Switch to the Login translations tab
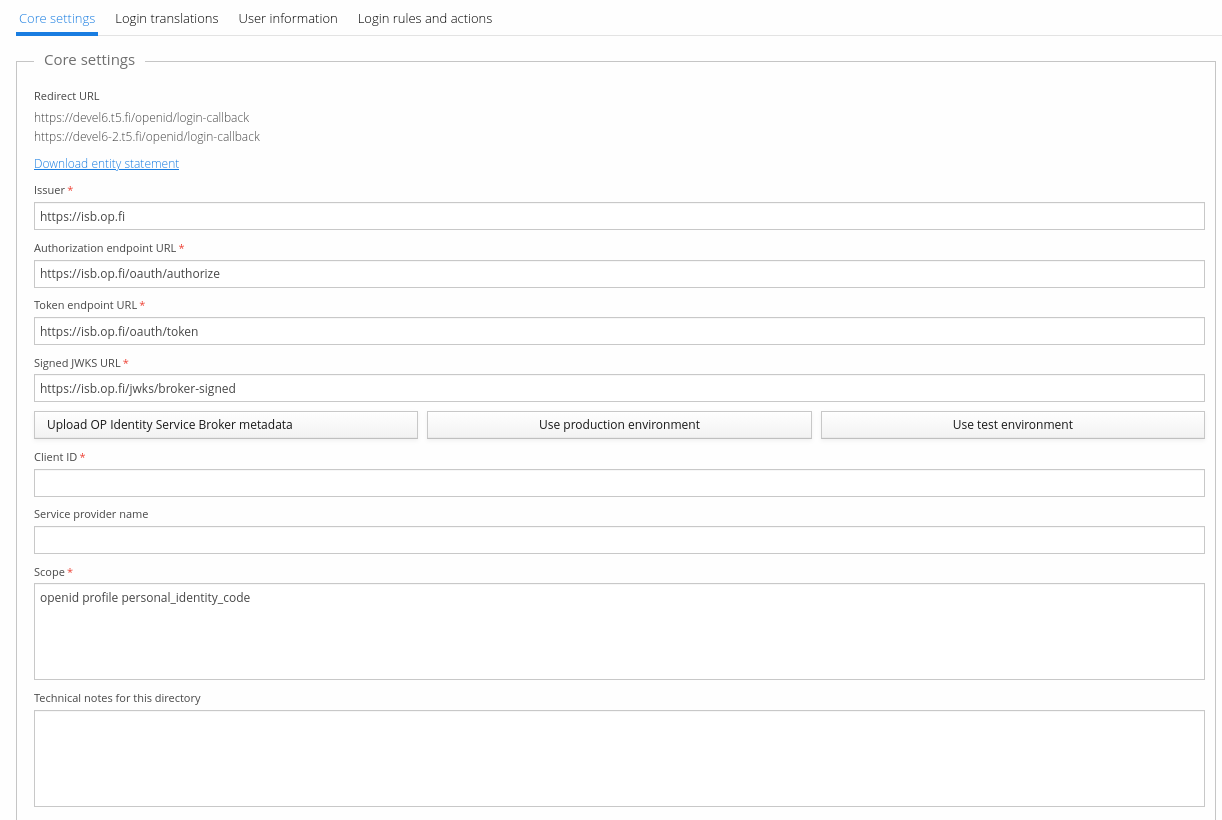Image resolution: width=1222 pixels, height=820 pixels. 166,18
